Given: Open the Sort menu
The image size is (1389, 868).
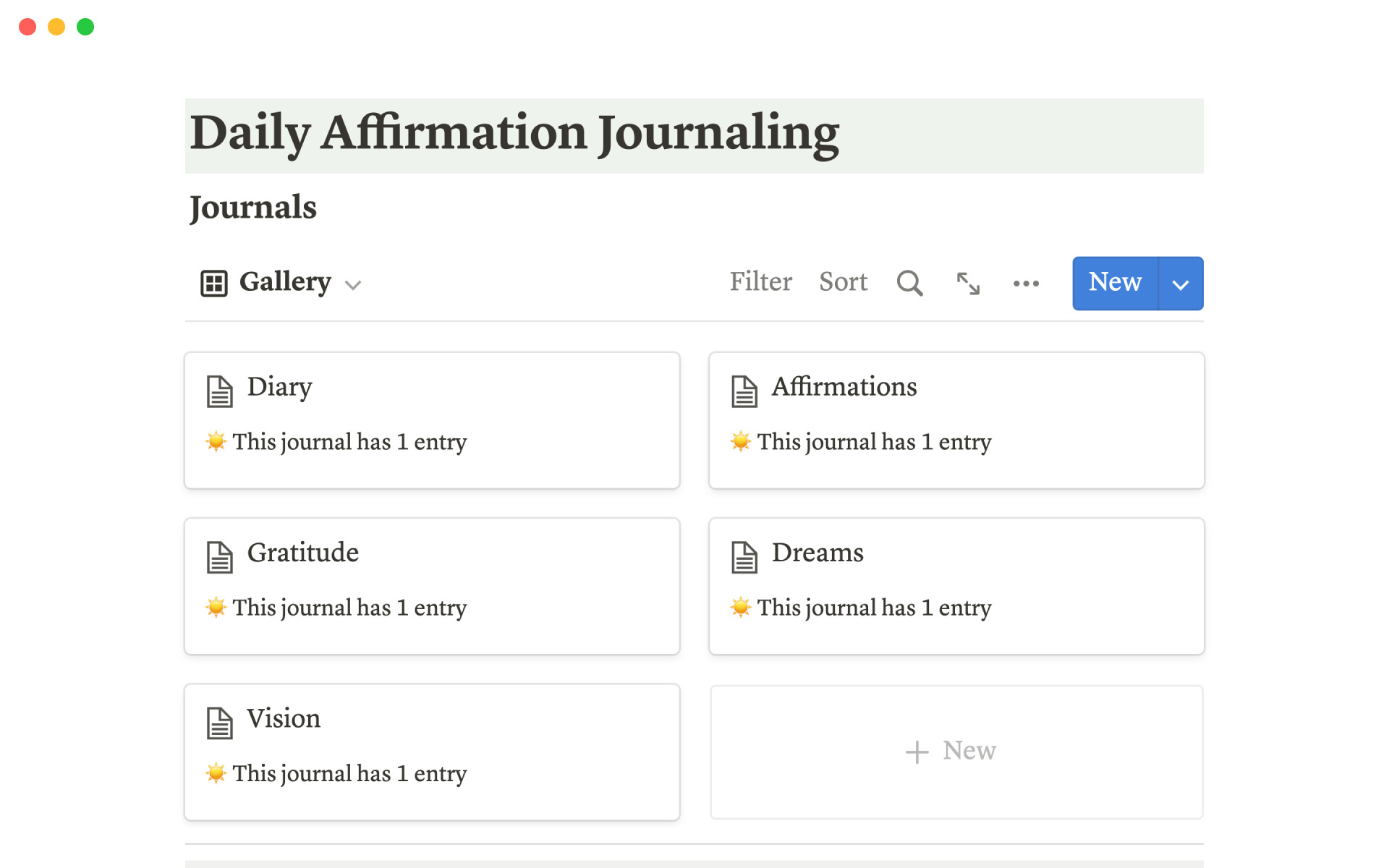Looking at the screenshot, I should pyautogui.click(x=843, y=282).
